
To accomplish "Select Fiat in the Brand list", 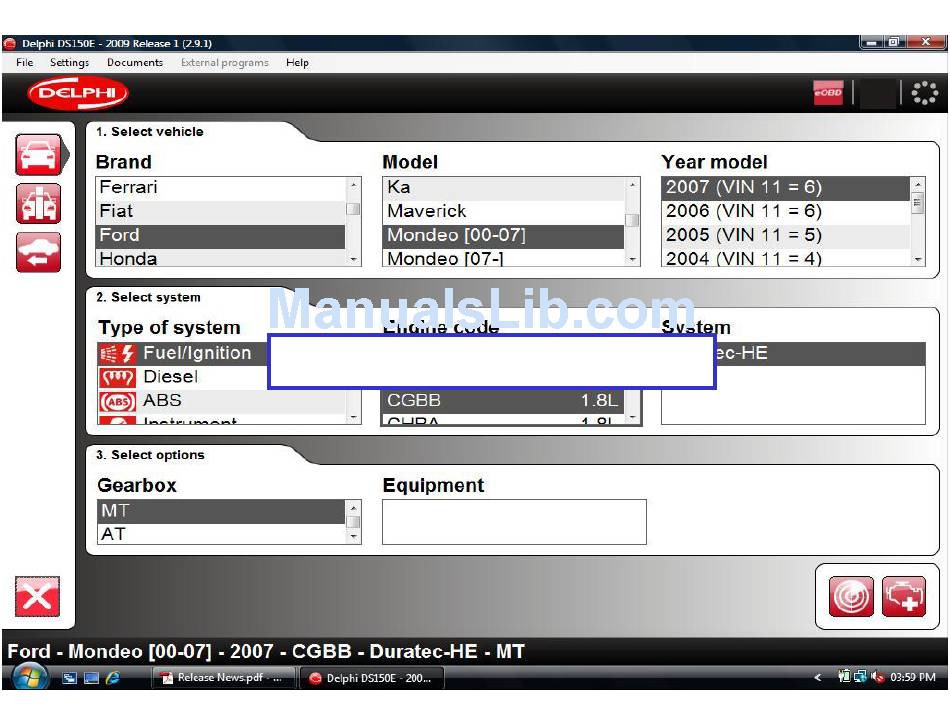I will click(x=221, y=211).
